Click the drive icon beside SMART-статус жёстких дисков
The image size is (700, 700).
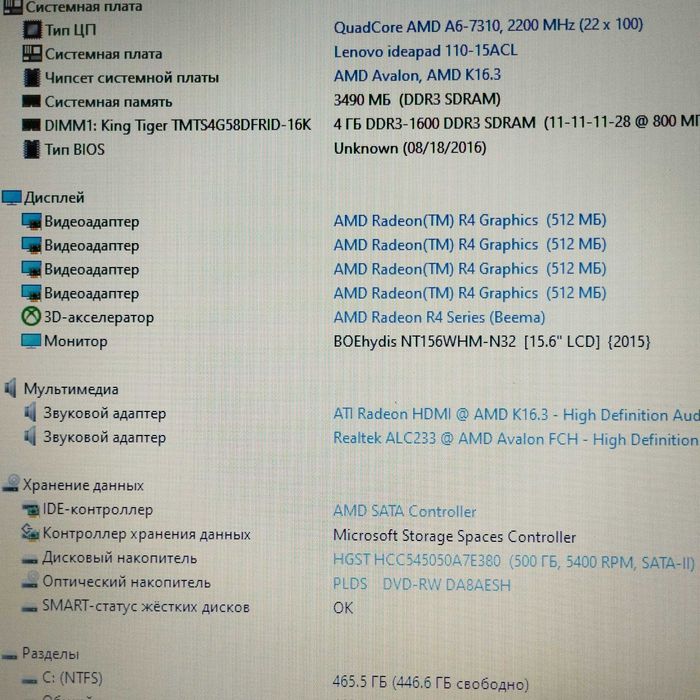click(x=30, y=608)
